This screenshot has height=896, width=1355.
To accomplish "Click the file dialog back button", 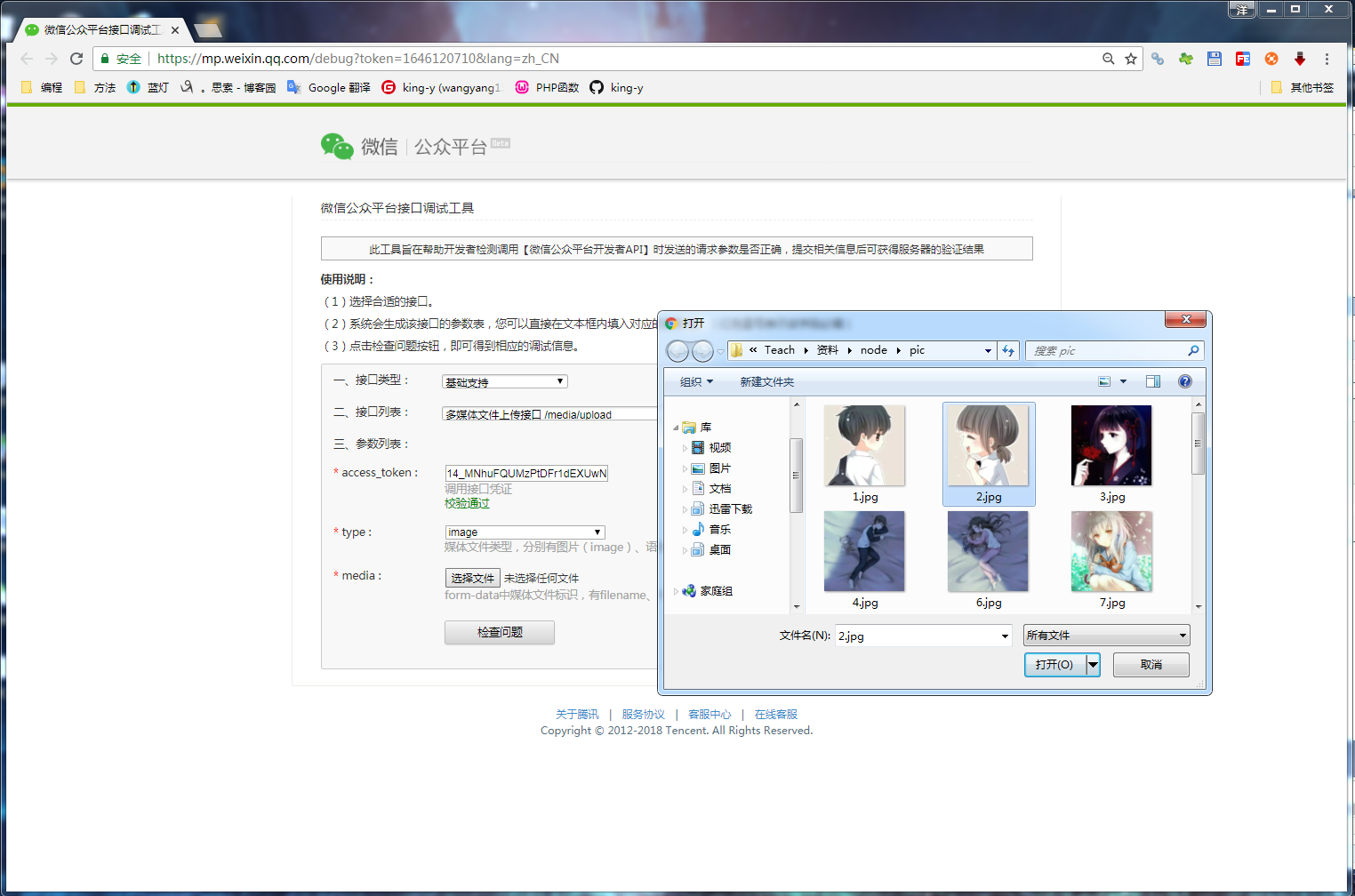I will point(677,351).
